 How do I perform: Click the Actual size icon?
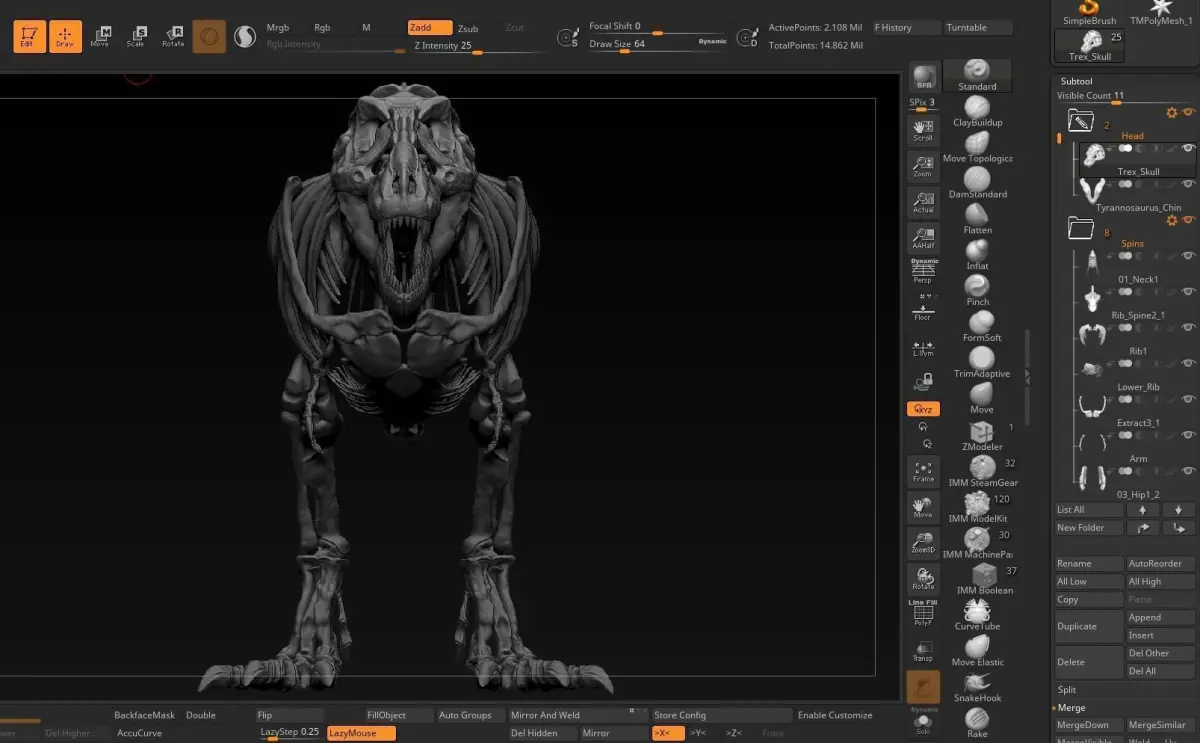[x=923, y=202]
